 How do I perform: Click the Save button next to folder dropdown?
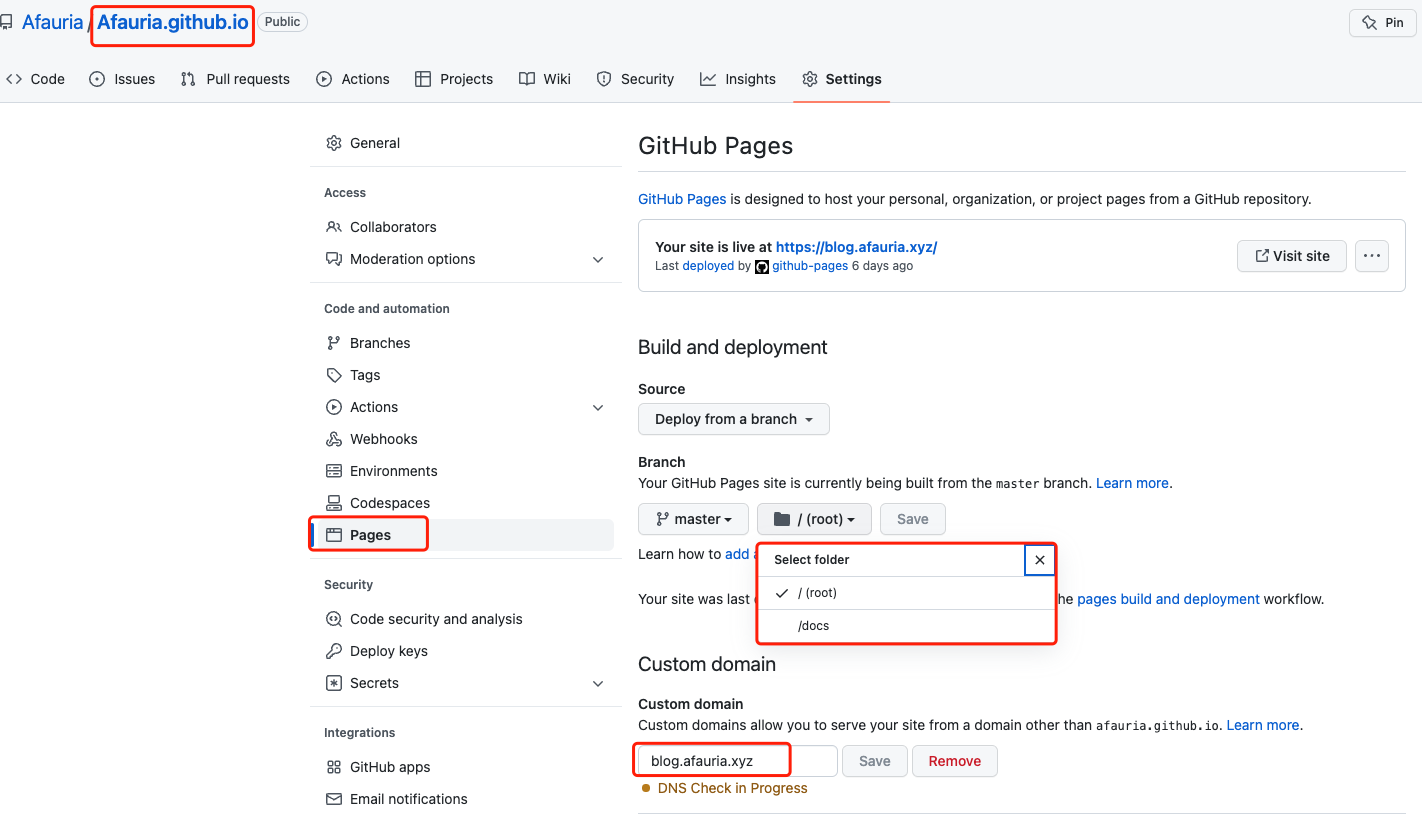913,519
